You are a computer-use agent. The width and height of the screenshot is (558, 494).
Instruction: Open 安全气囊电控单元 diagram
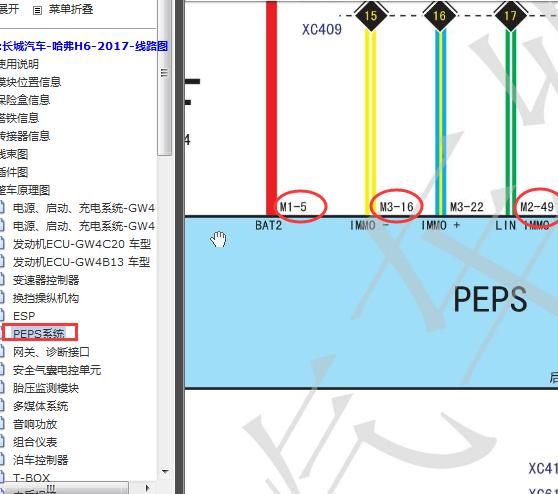[57, 370]
